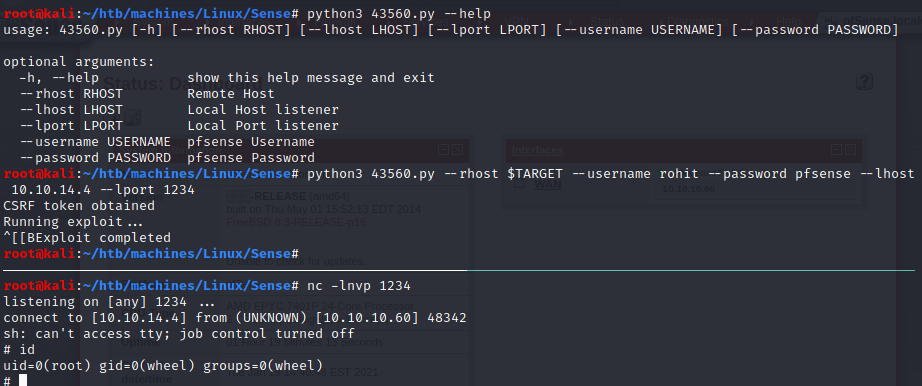Viewport: 922px width, 386px height.
Task: Click 'AMD EPYC 7401P 24-Core Processor' text
Action: tap(320, 306)
